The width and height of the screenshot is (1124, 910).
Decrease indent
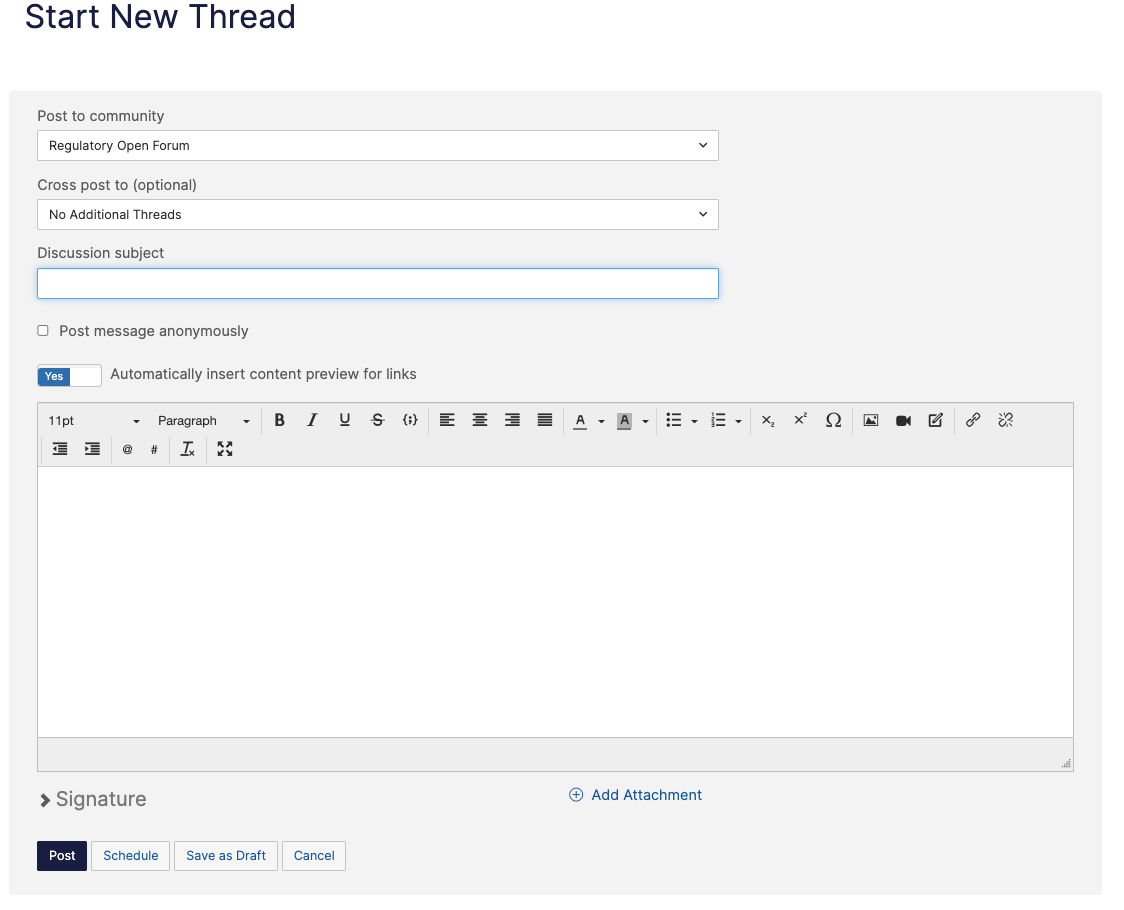click(x=60, y=449)
